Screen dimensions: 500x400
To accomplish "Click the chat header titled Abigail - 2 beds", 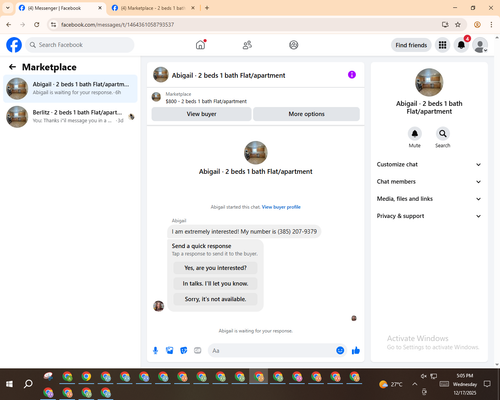I will pyautogui.click(x=228, y=75).
